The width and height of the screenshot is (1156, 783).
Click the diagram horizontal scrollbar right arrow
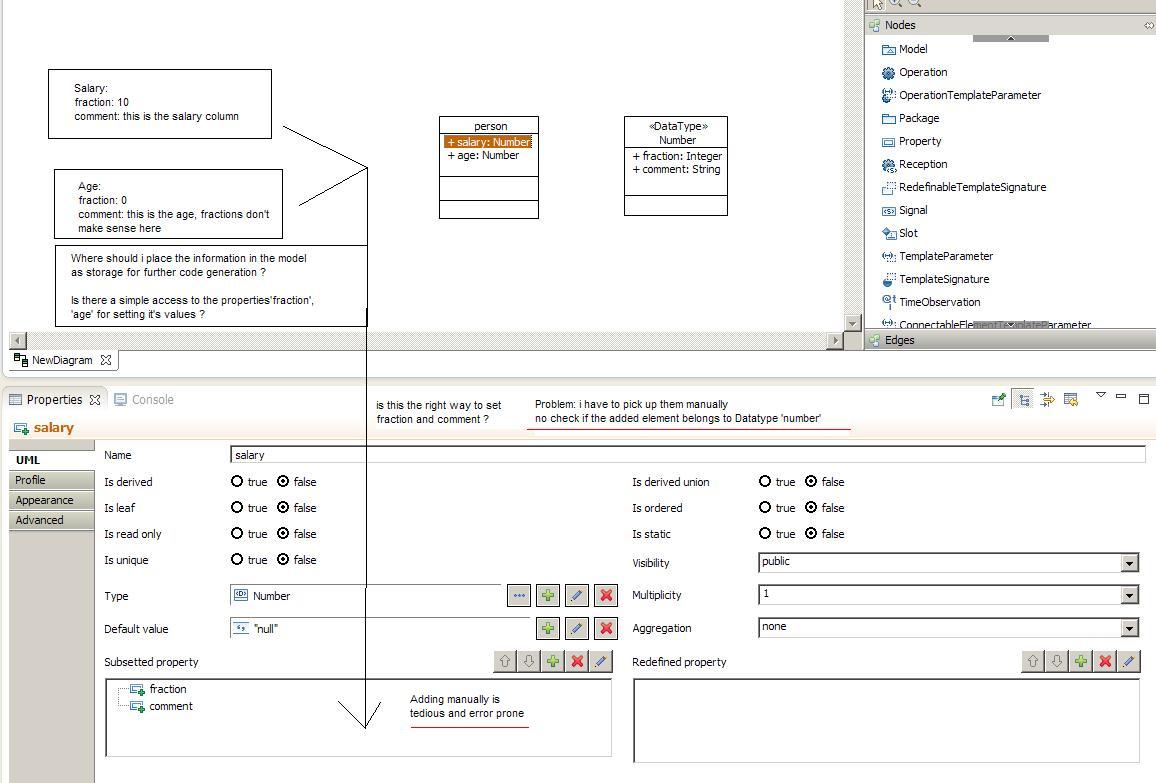[835, 341]
